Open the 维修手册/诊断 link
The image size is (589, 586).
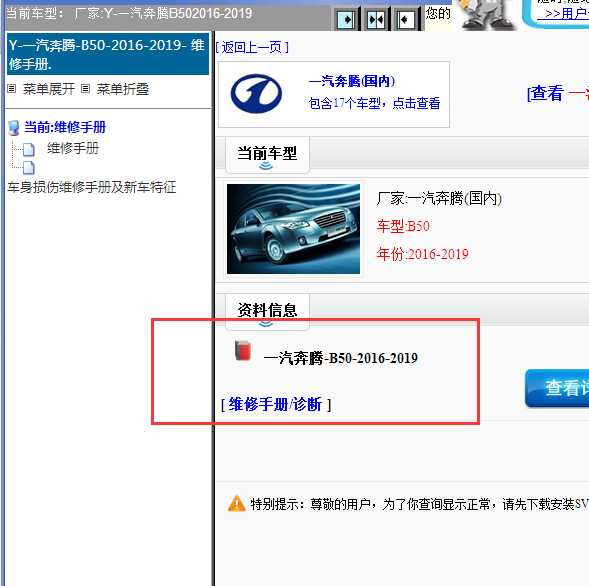(x=276, y=405)
